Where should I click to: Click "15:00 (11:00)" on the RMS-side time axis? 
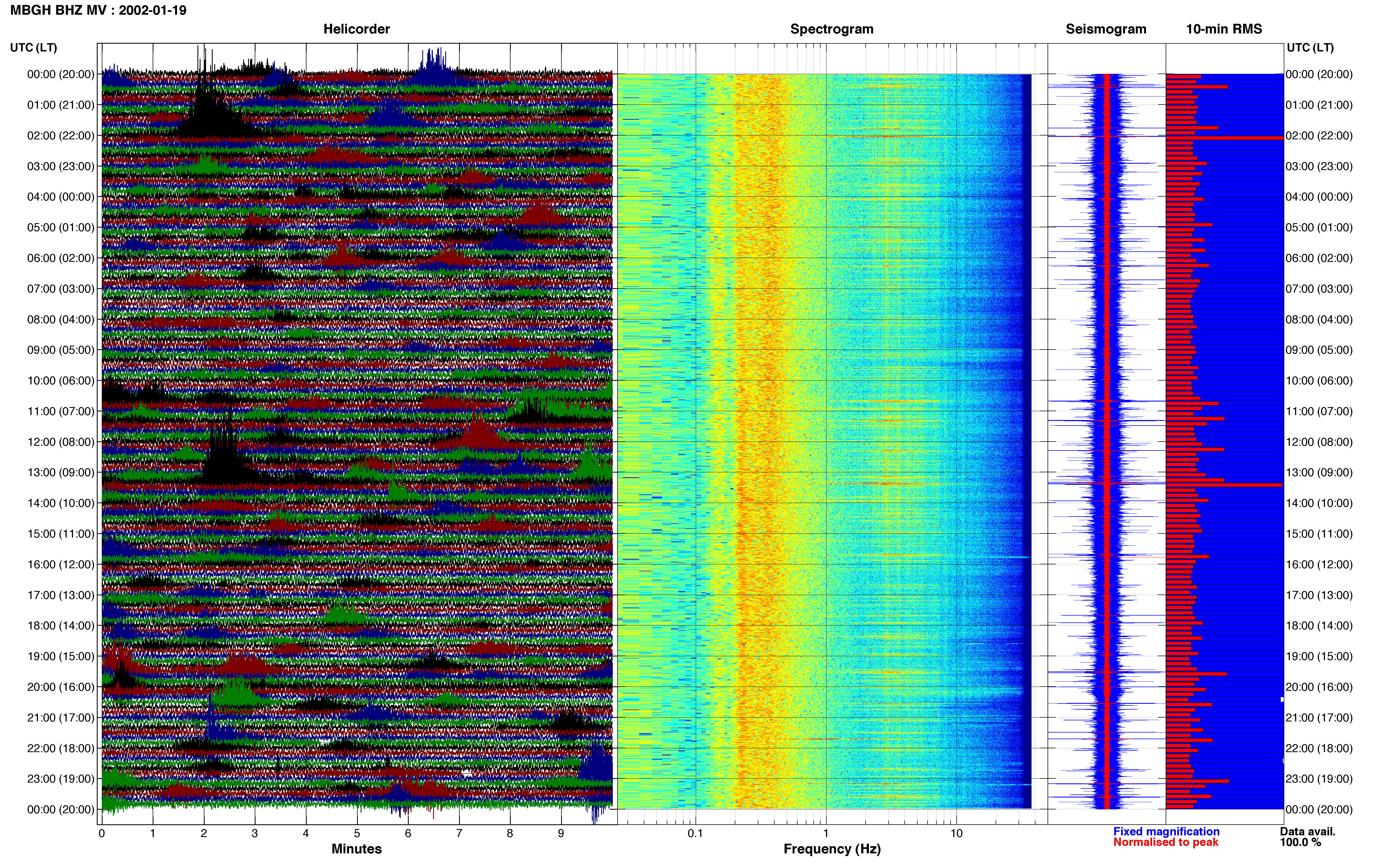tap(1319, 534)
